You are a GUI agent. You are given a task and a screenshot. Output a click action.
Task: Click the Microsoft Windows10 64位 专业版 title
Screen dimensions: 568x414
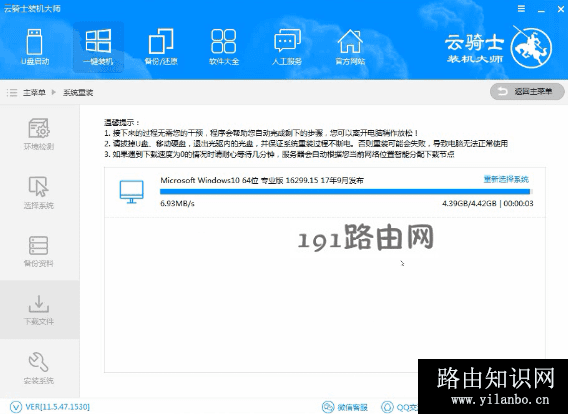click(x=262, y=180)
